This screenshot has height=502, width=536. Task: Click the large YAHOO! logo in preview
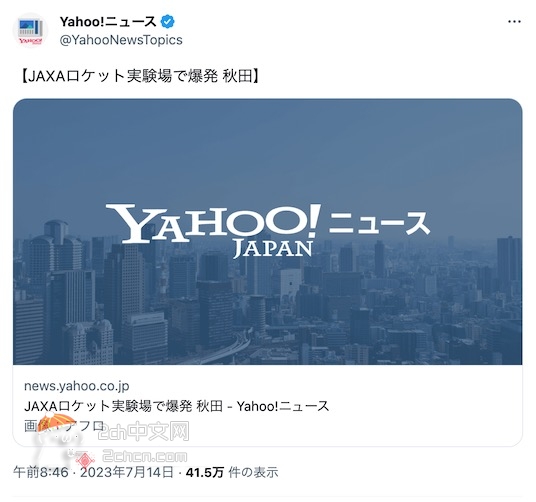(214, 223)
